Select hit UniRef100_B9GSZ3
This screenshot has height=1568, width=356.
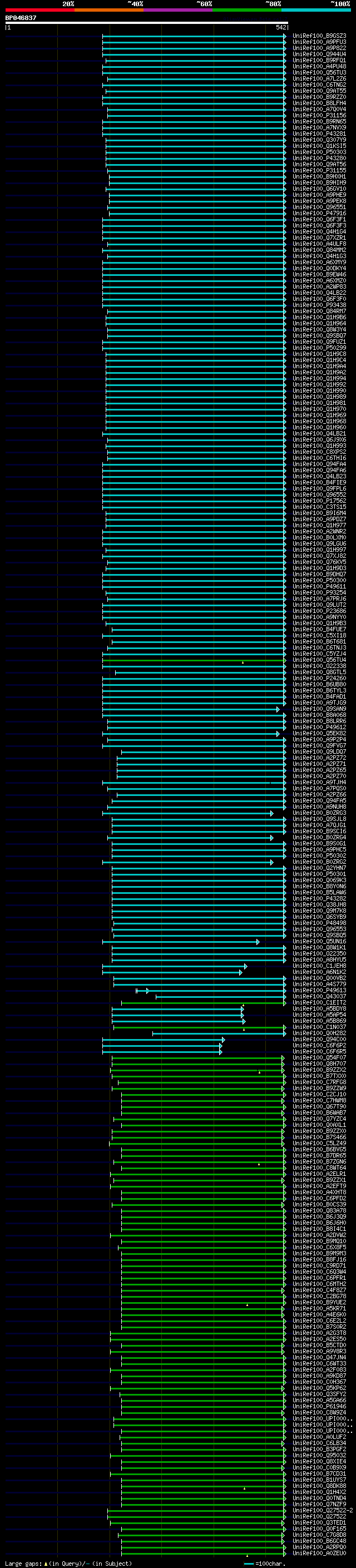click(319, 36)
